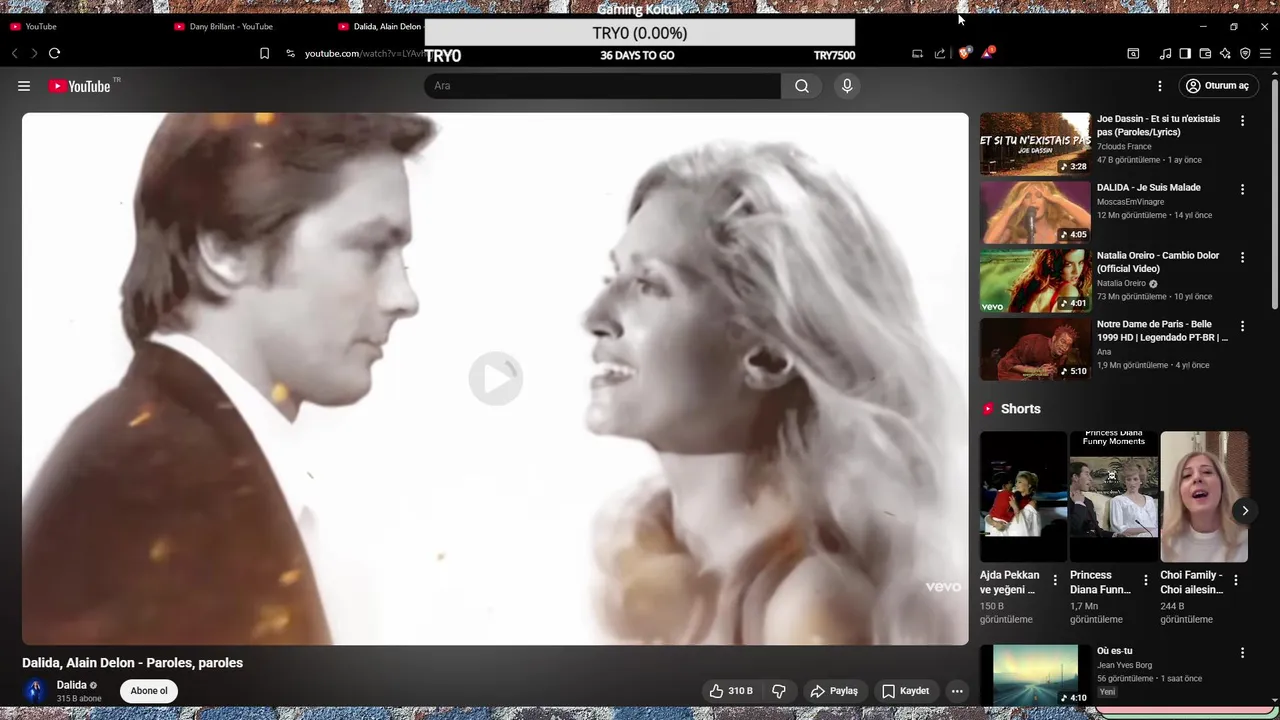
Task: Open the Où es-tu video thumbnail
Action: coord(1035,675)
